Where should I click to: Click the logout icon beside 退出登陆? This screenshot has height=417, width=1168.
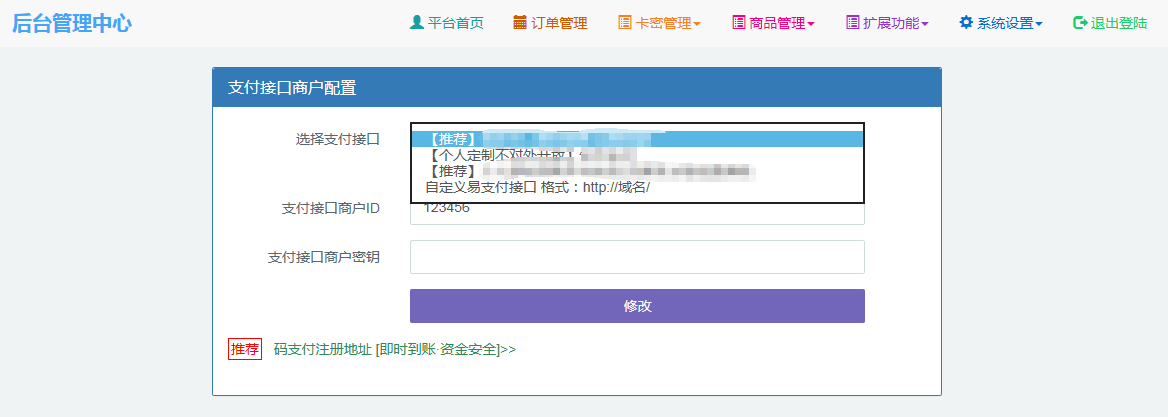(x=1080, y=22)
